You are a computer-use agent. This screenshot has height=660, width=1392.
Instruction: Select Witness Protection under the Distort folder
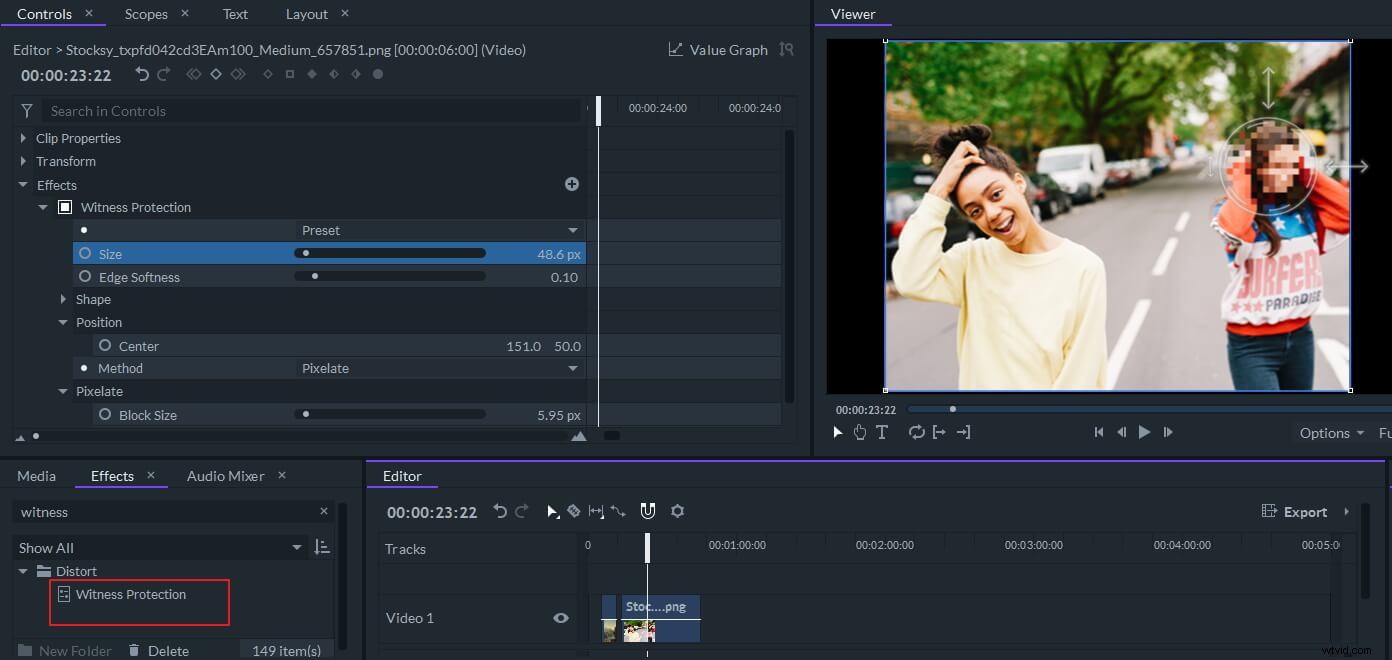(130, 594)
